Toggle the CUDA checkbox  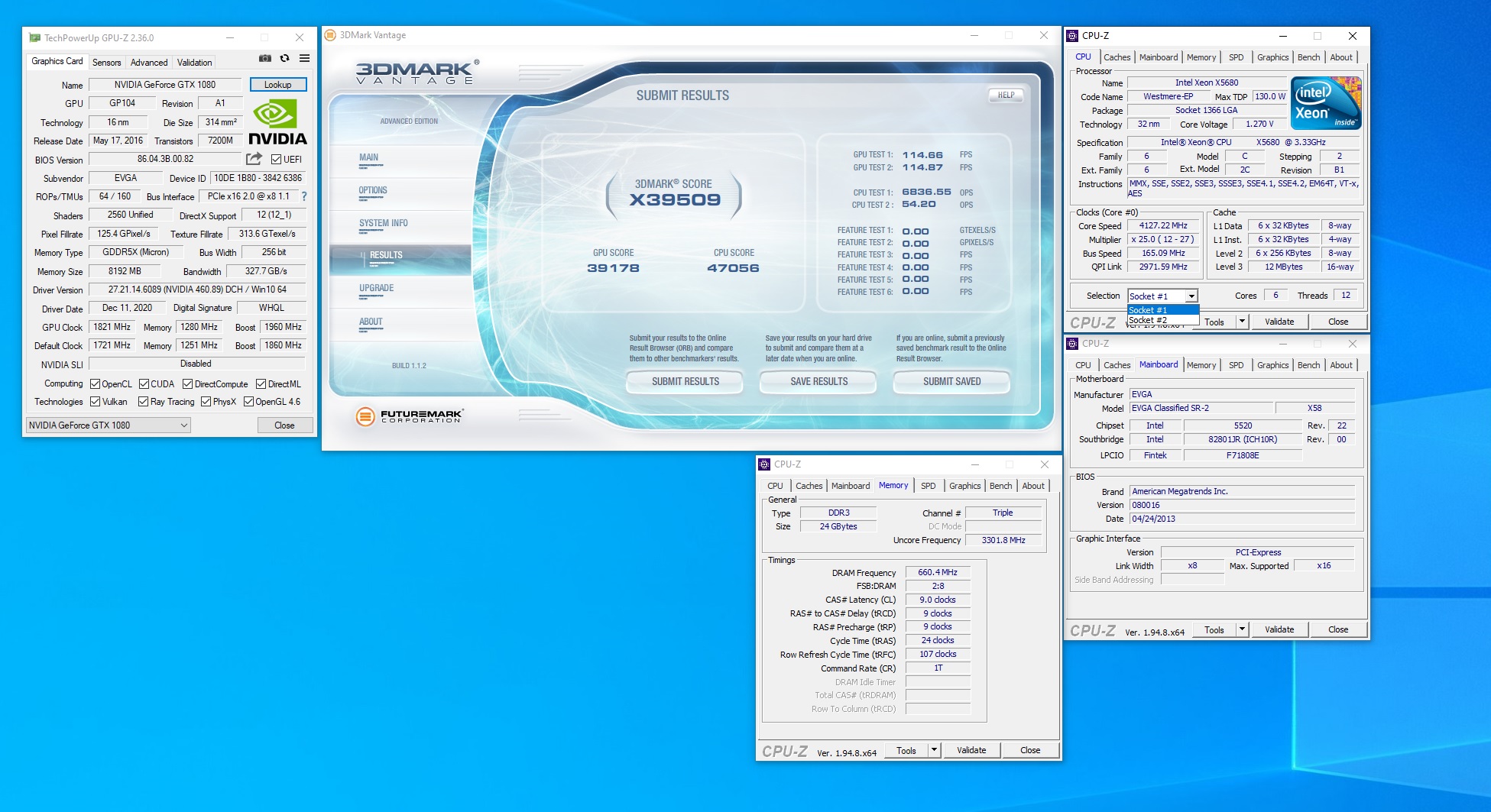click(144, 384)
